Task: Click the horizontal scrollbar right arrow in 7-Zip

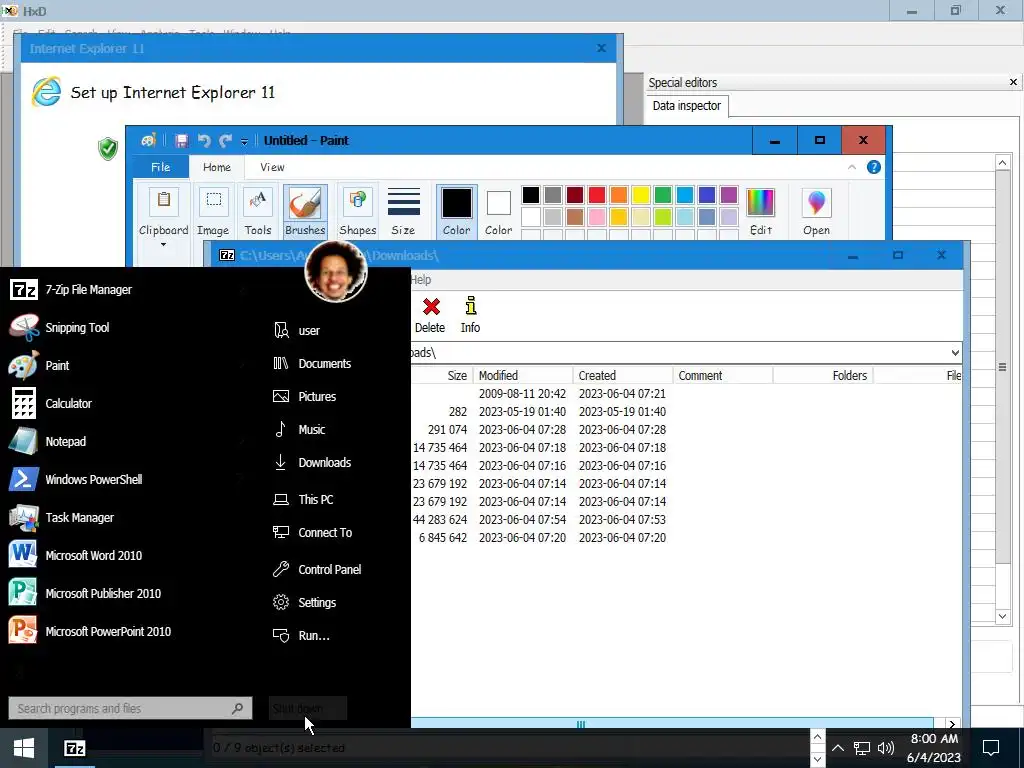Action: click(x=953, y=724)
